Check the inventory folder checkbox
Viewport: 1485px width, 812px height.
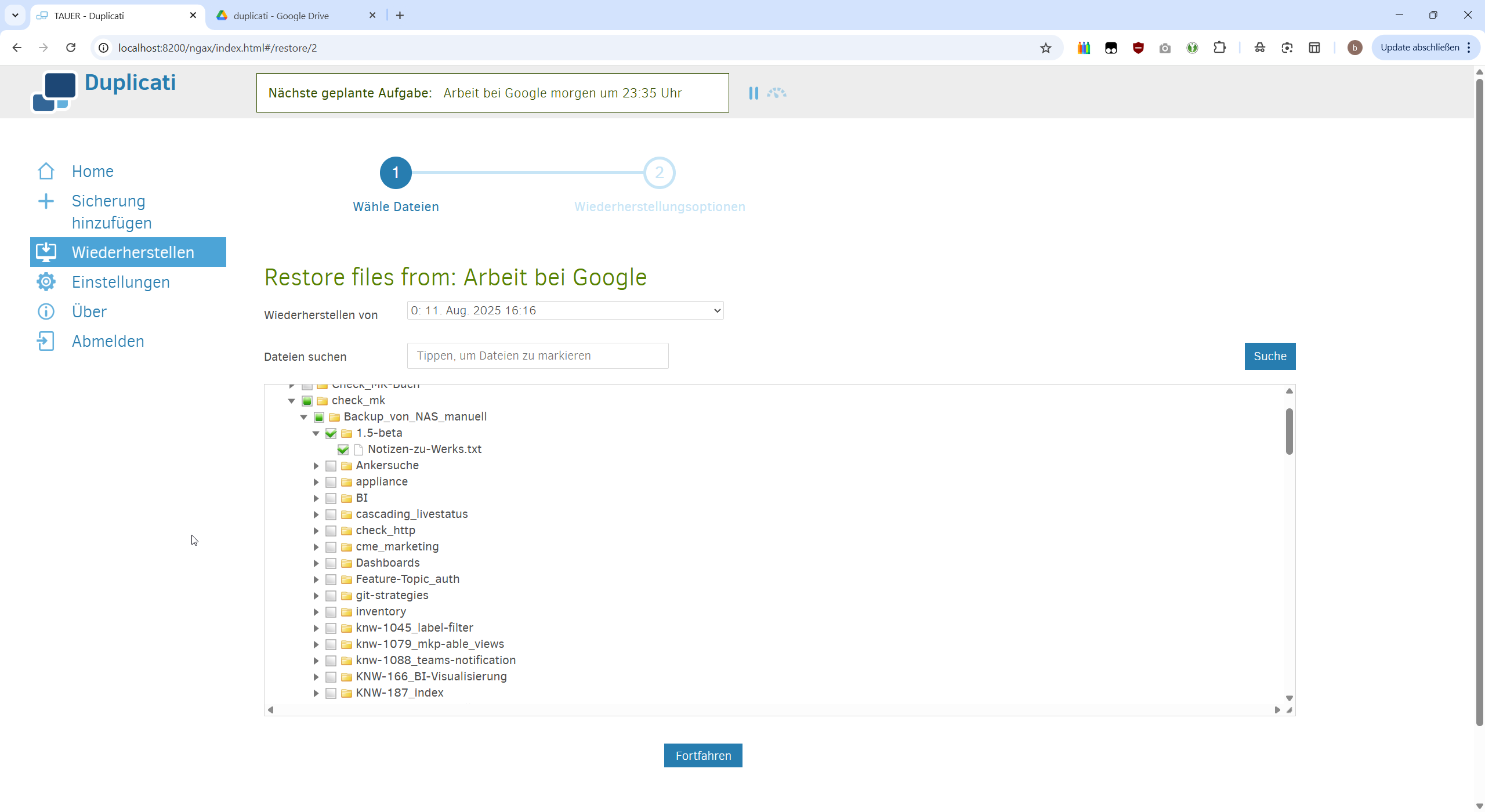coord(331,612)
